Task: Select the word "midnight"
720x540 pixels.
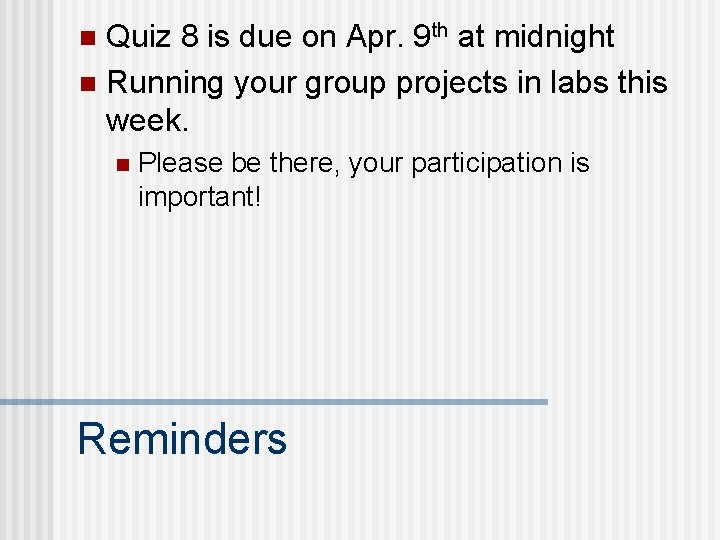Action: [554, 38]
